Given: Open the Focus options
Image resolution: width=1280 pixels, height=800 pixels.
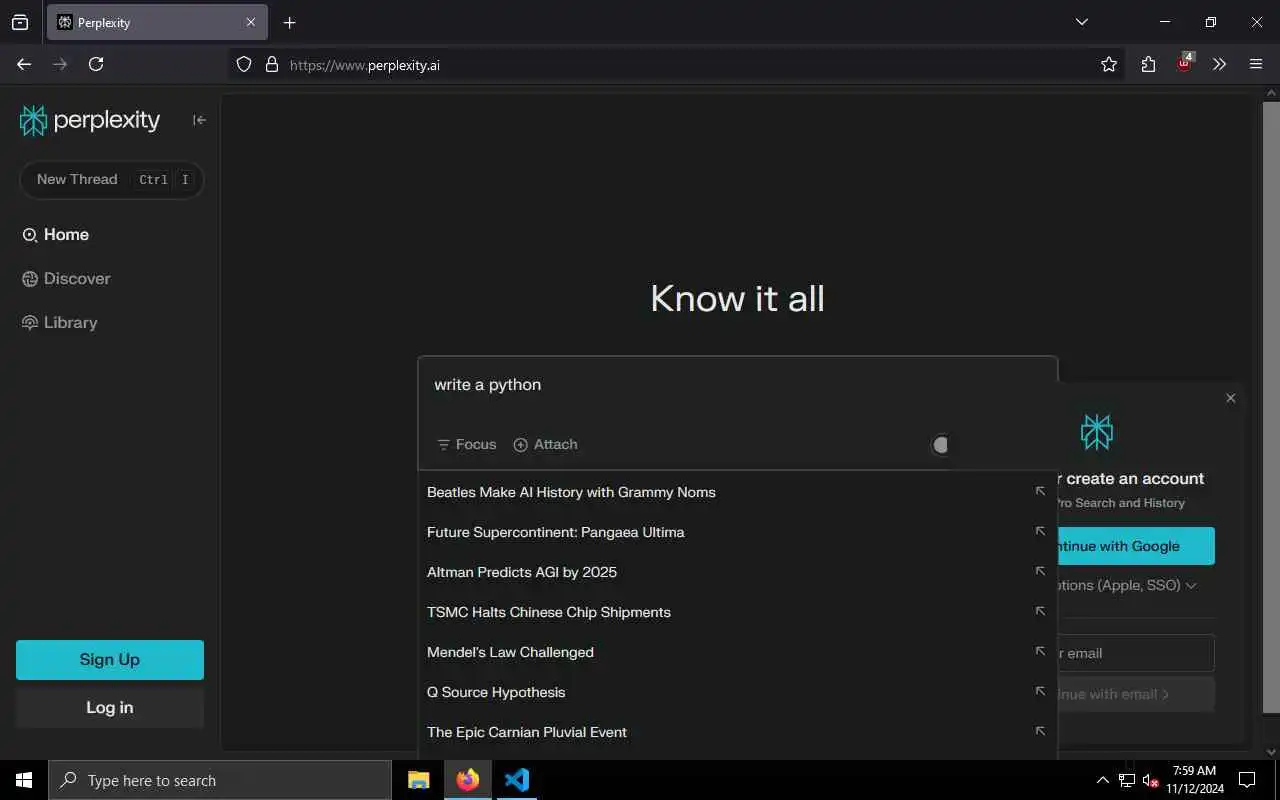Looking at the screenshot, I should (x=467, y=444).
